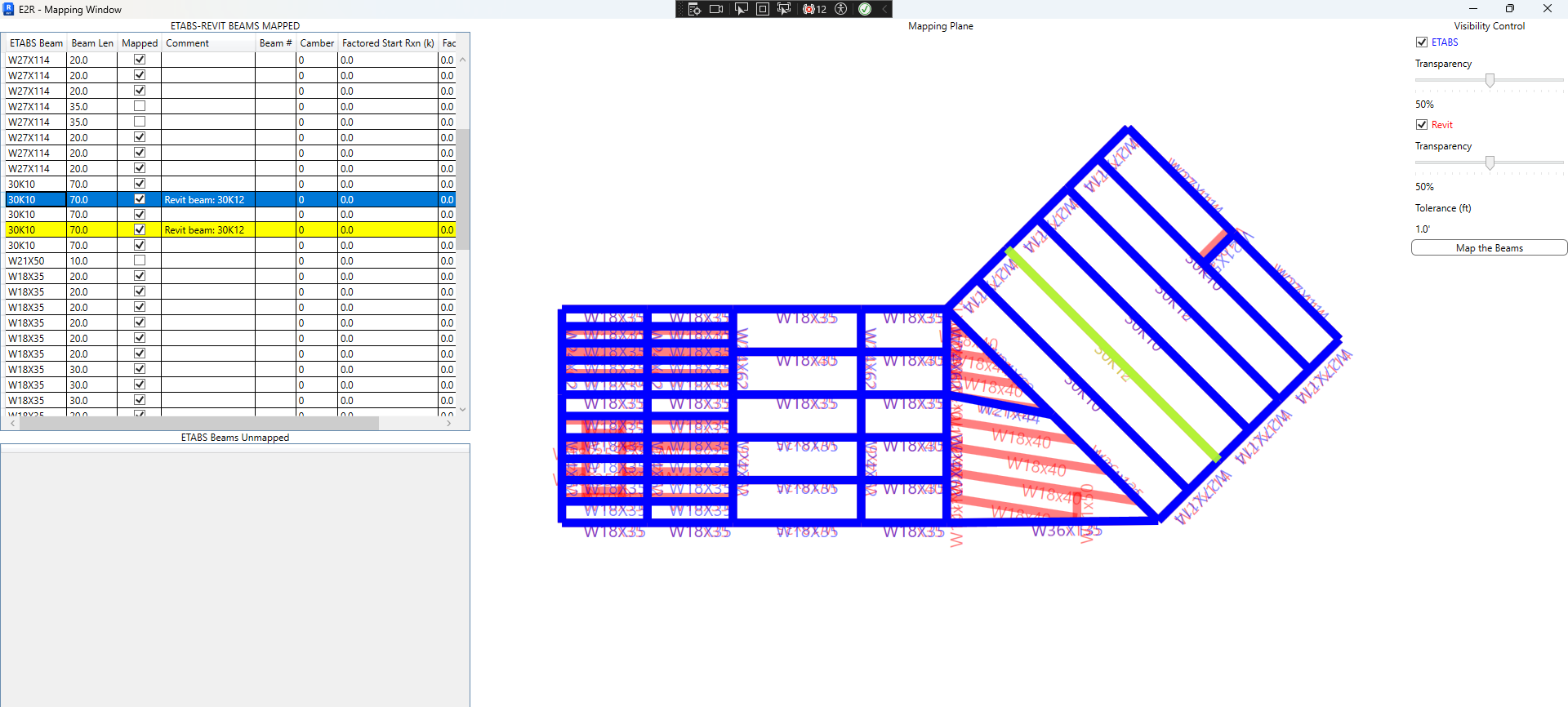
Task: Click the Beam # column header
Action: (275, 43)
